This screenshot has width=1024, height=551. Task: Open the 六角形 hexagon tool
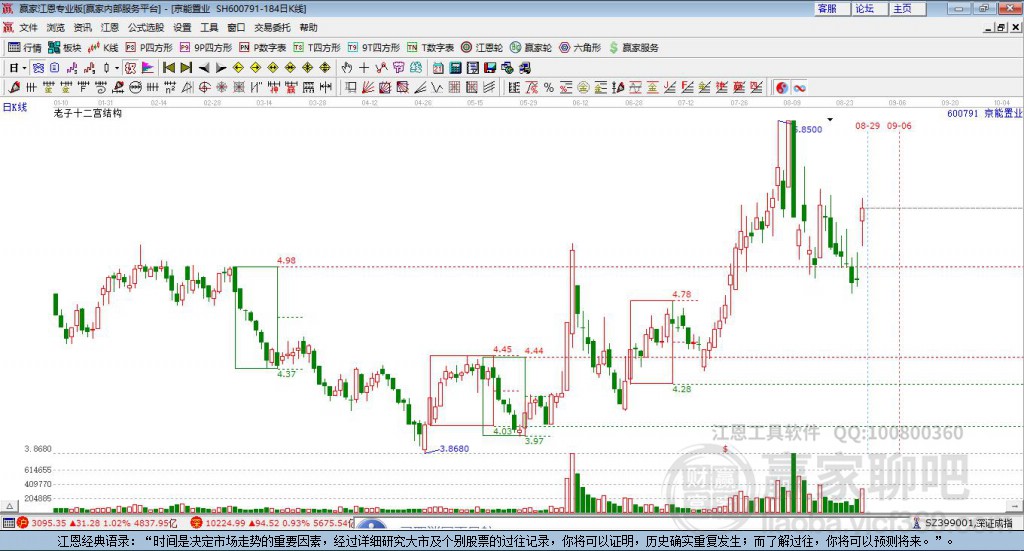click(580, 48)
